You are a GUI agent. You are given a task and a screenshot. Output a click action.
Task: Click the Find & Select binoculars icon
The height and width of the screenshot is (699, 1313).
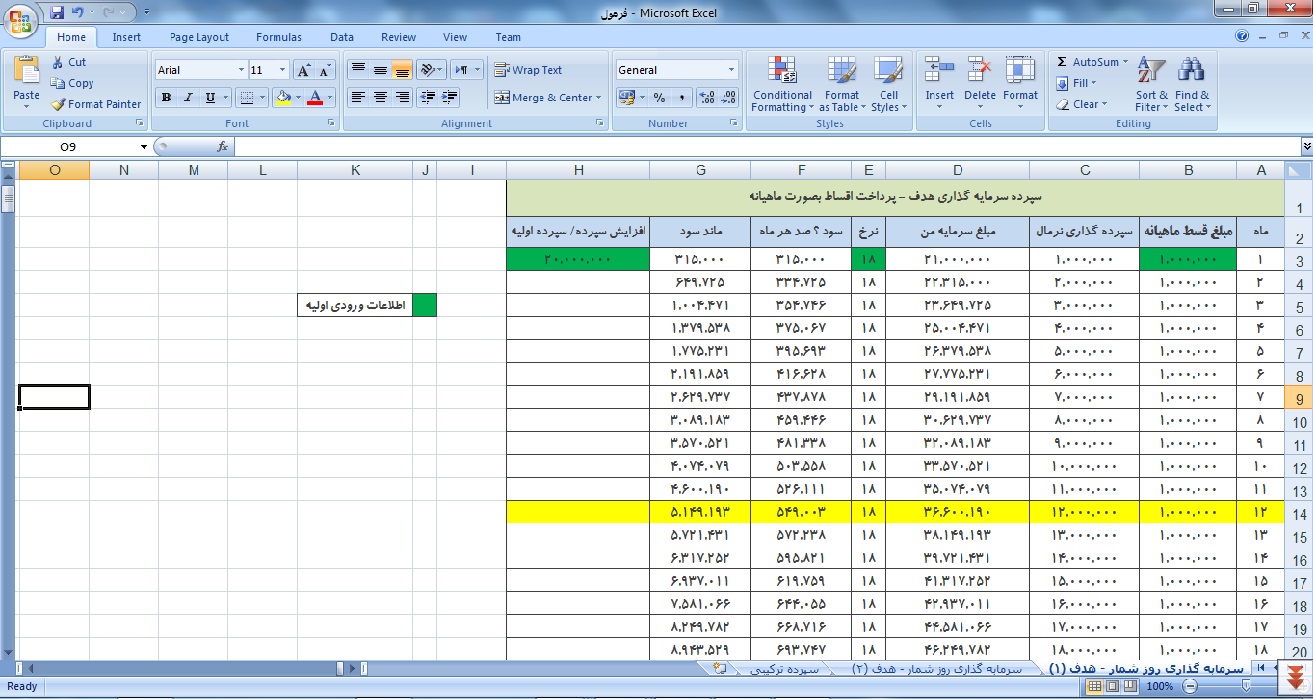1191,84
